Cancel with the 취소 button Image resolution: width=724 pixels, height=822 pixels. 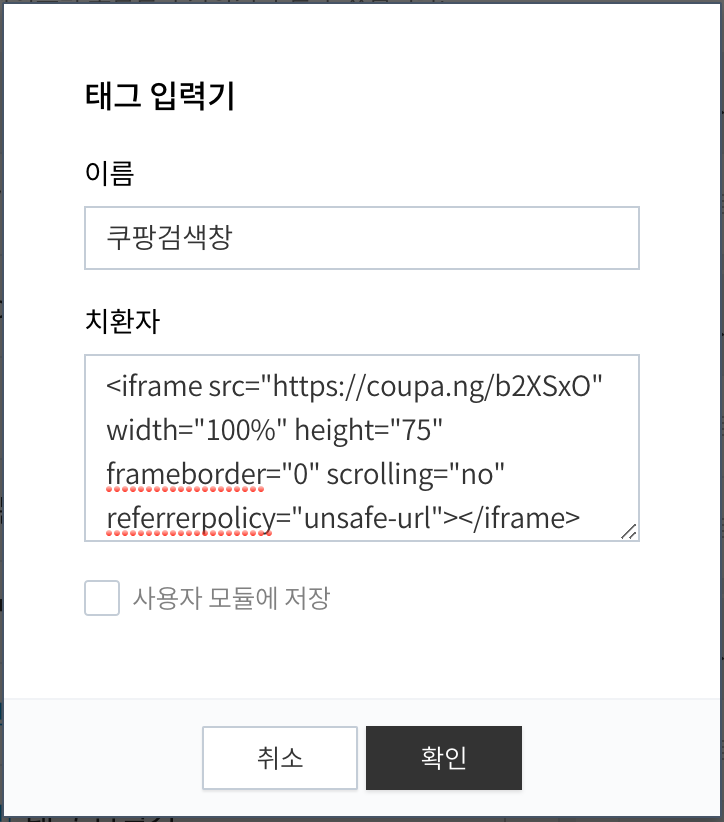click(280, 758)
